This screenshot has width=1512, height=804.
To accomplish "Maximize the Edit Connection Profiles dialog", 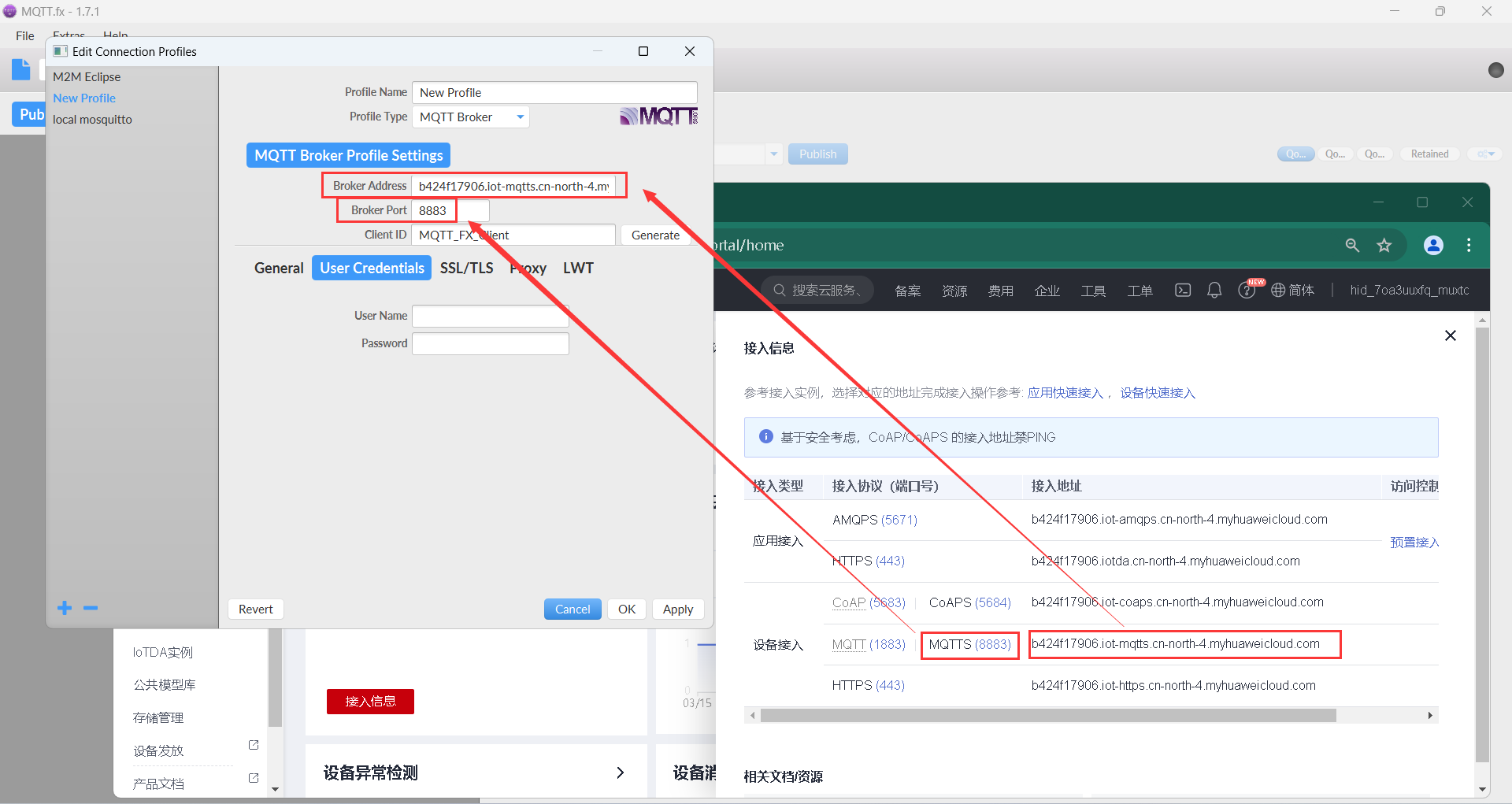I will (x=643, y=51).
